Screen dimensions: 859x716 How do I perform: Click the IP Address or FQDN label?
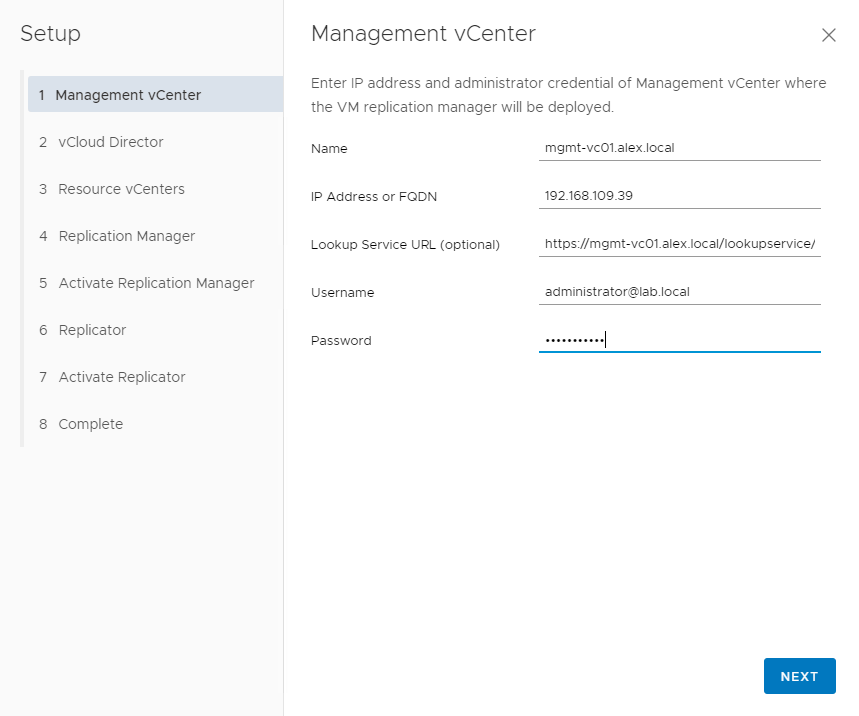tap(374, 197)
